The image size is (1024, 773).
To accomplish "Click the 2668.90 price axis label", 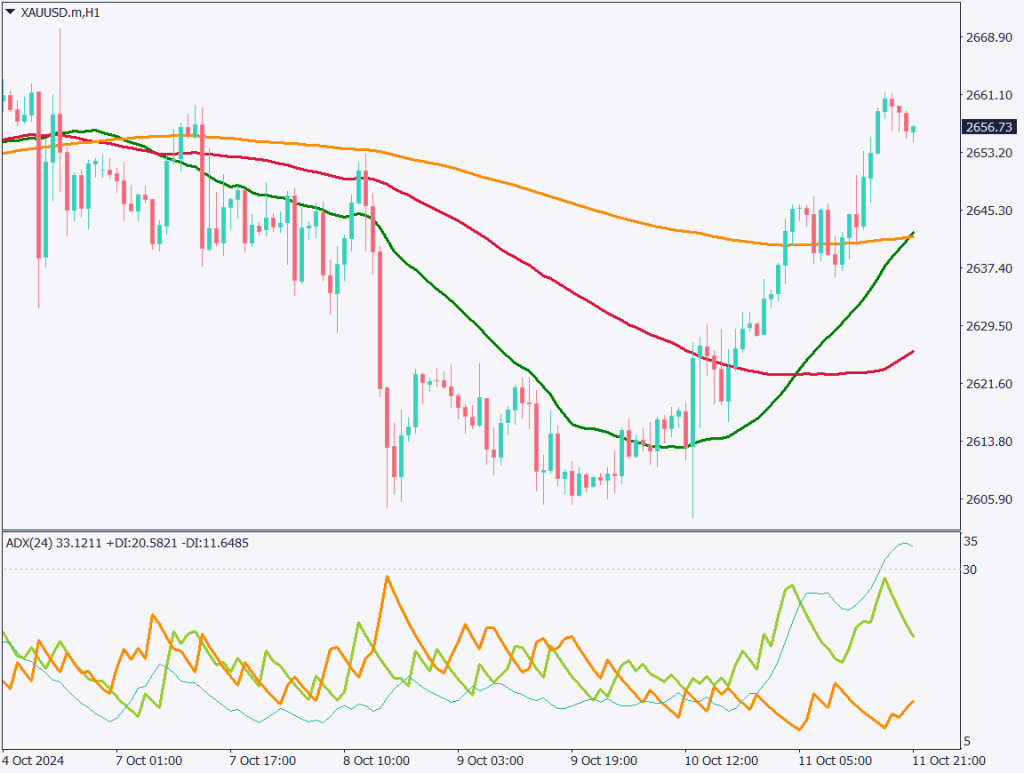I will 988,37.
